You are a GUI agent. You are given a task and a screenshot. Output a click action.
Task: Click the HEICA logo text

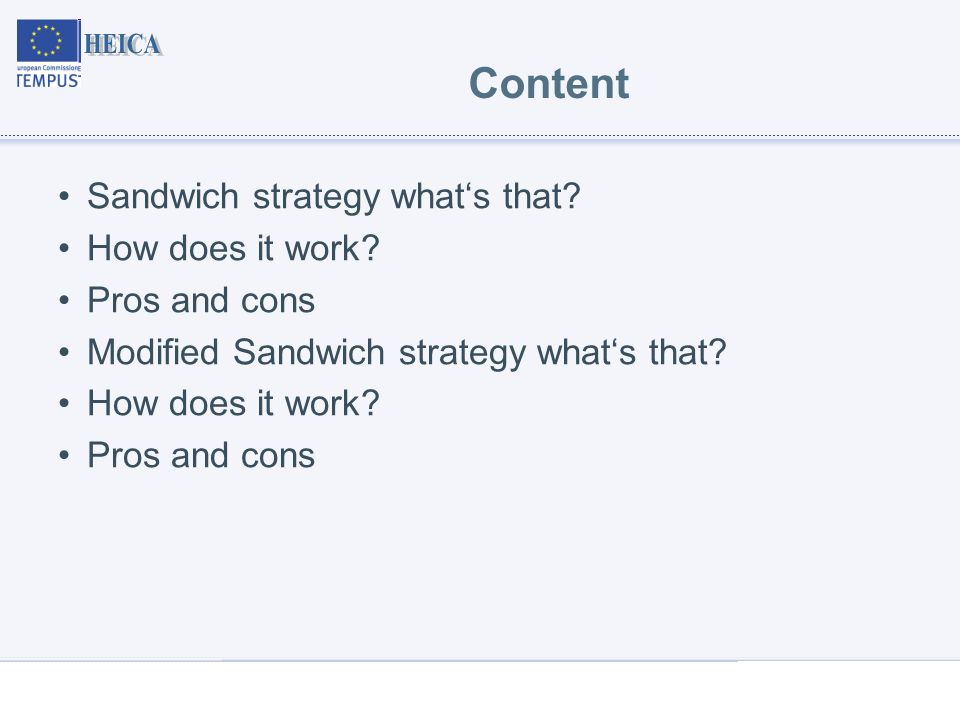[123, 45]
